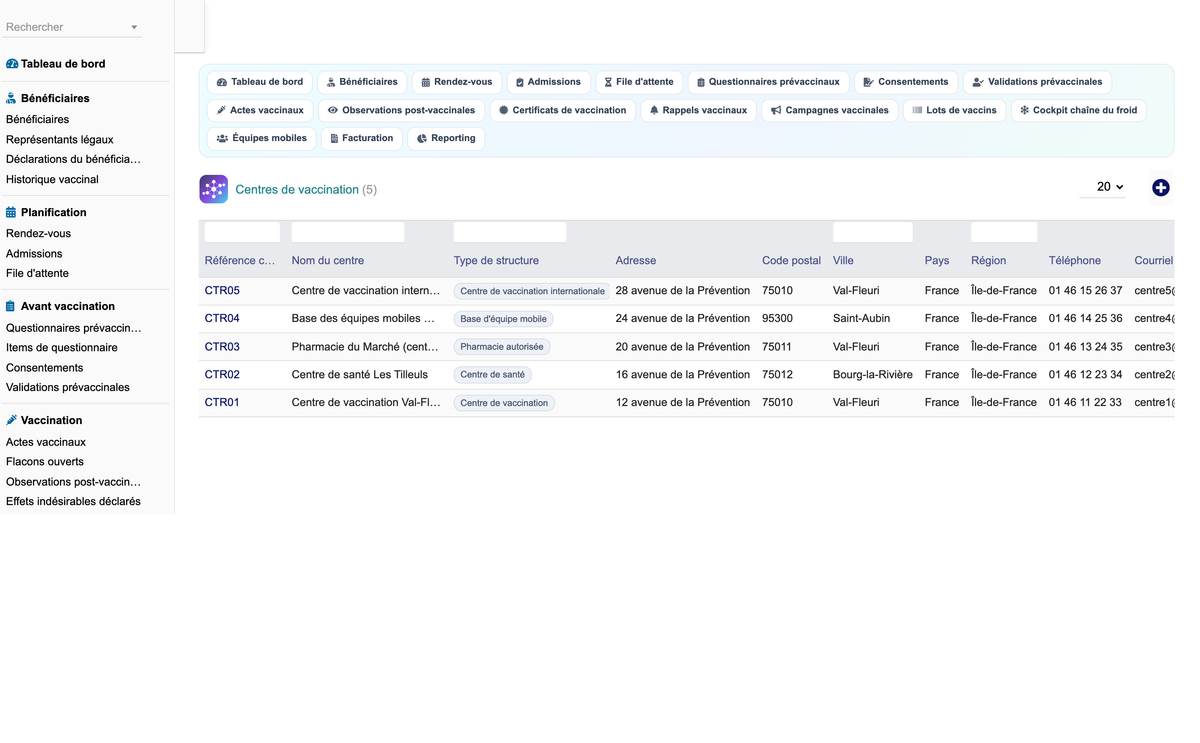Open centre record CTR03
Viewport: 1200px width, 743px height.
pos(222,347)
